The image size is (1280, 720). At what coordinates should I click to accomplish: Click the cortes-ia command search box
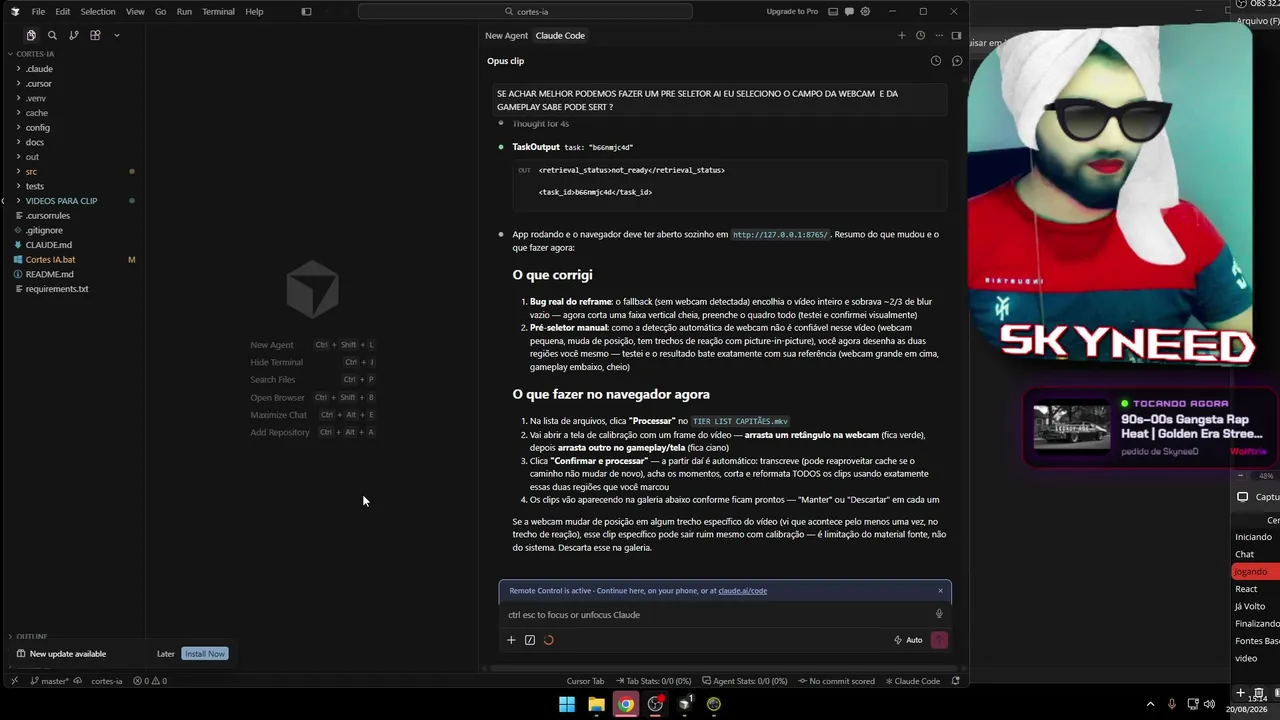click(525, 12)
